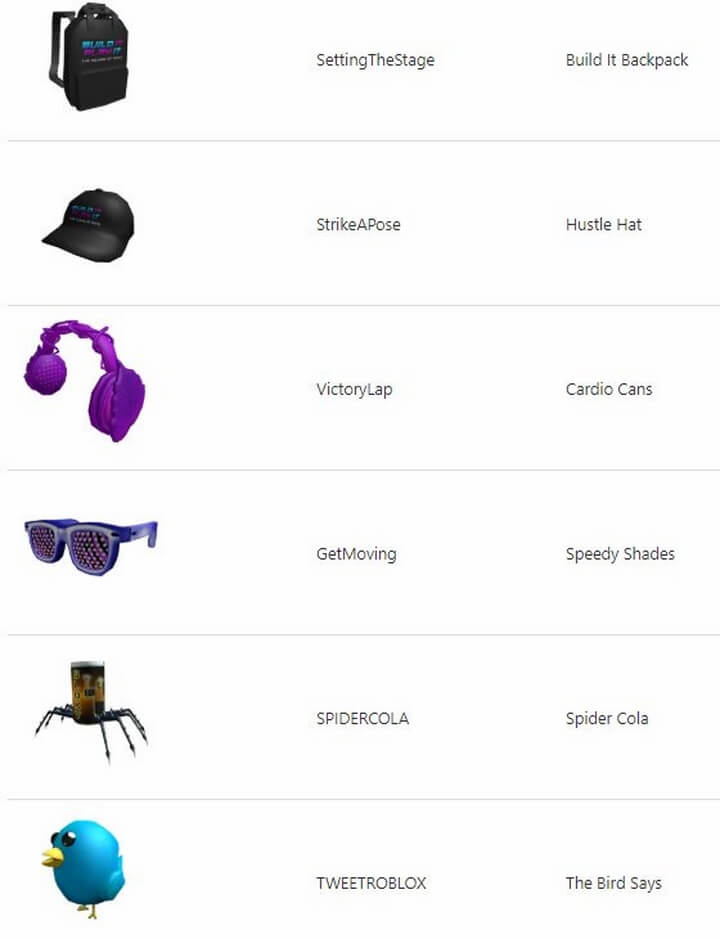Image resolution: width=720 pixels, height=939 pixels.
Task: Select the VictoryLap code text
Action: (354, 389)
